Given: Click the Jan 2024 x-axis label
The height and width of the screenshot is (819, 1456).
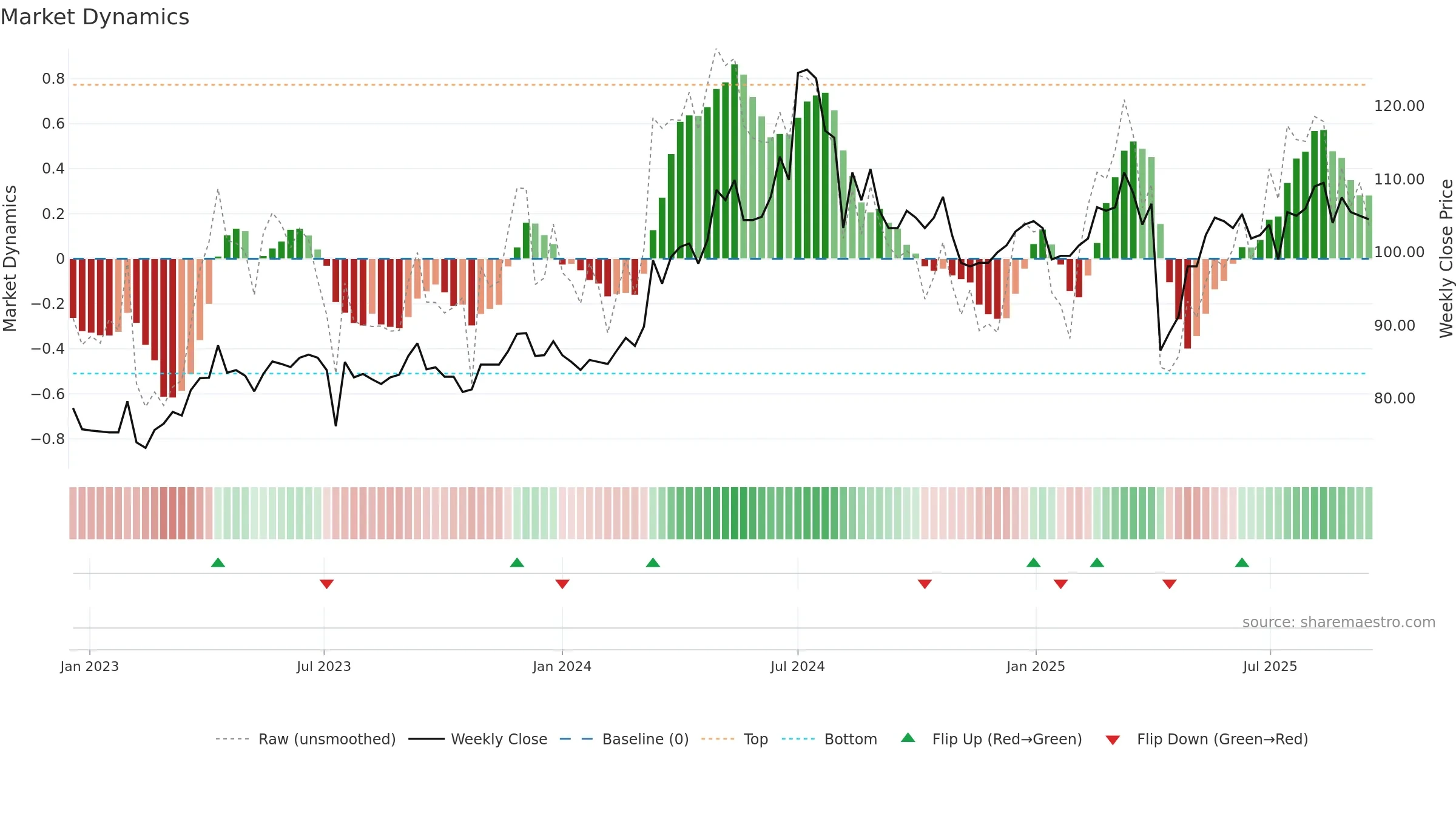Looking at the screenshot, I should [562, 666].
